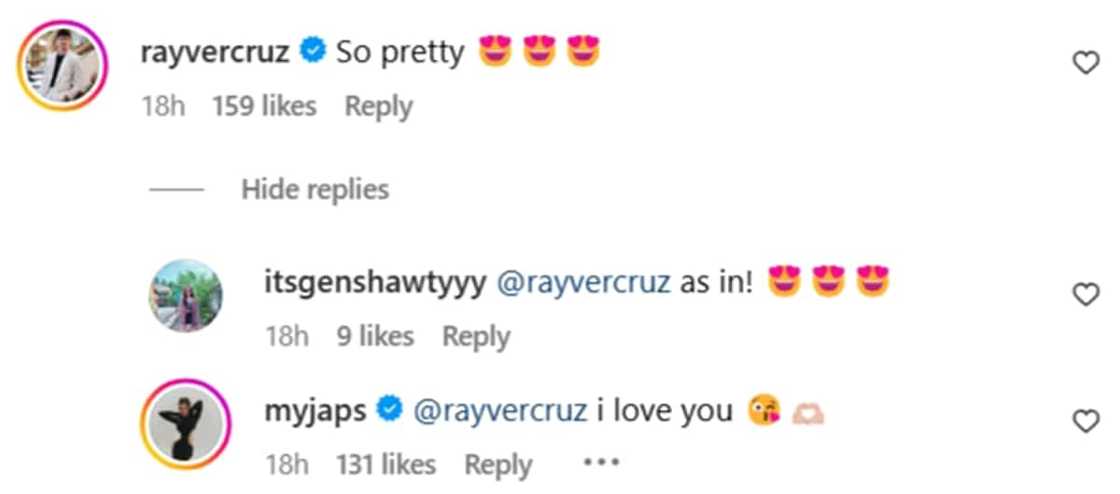Like itsgenshawtyyy's 'as in!' reply
Screen dimensions: 1120x494
click(1085, 294)
